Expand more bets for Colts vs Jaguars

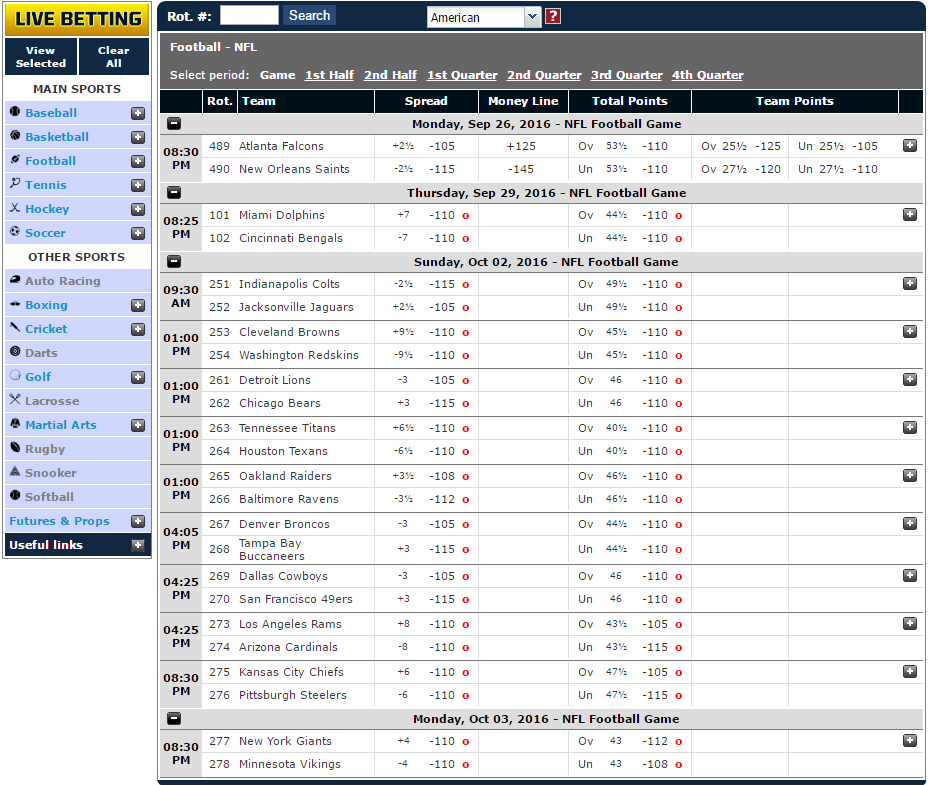(x=910, y=284)
